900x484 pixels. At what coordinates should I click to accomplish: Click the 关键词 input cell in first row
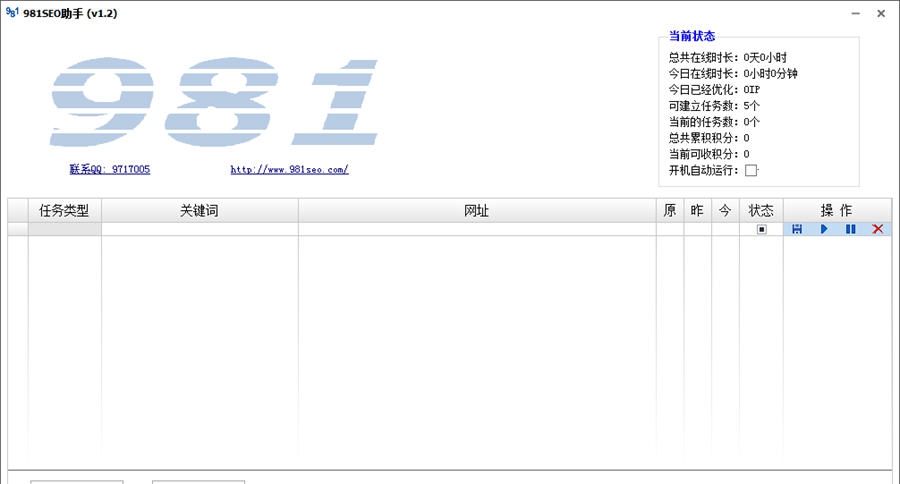pos(200,229)
